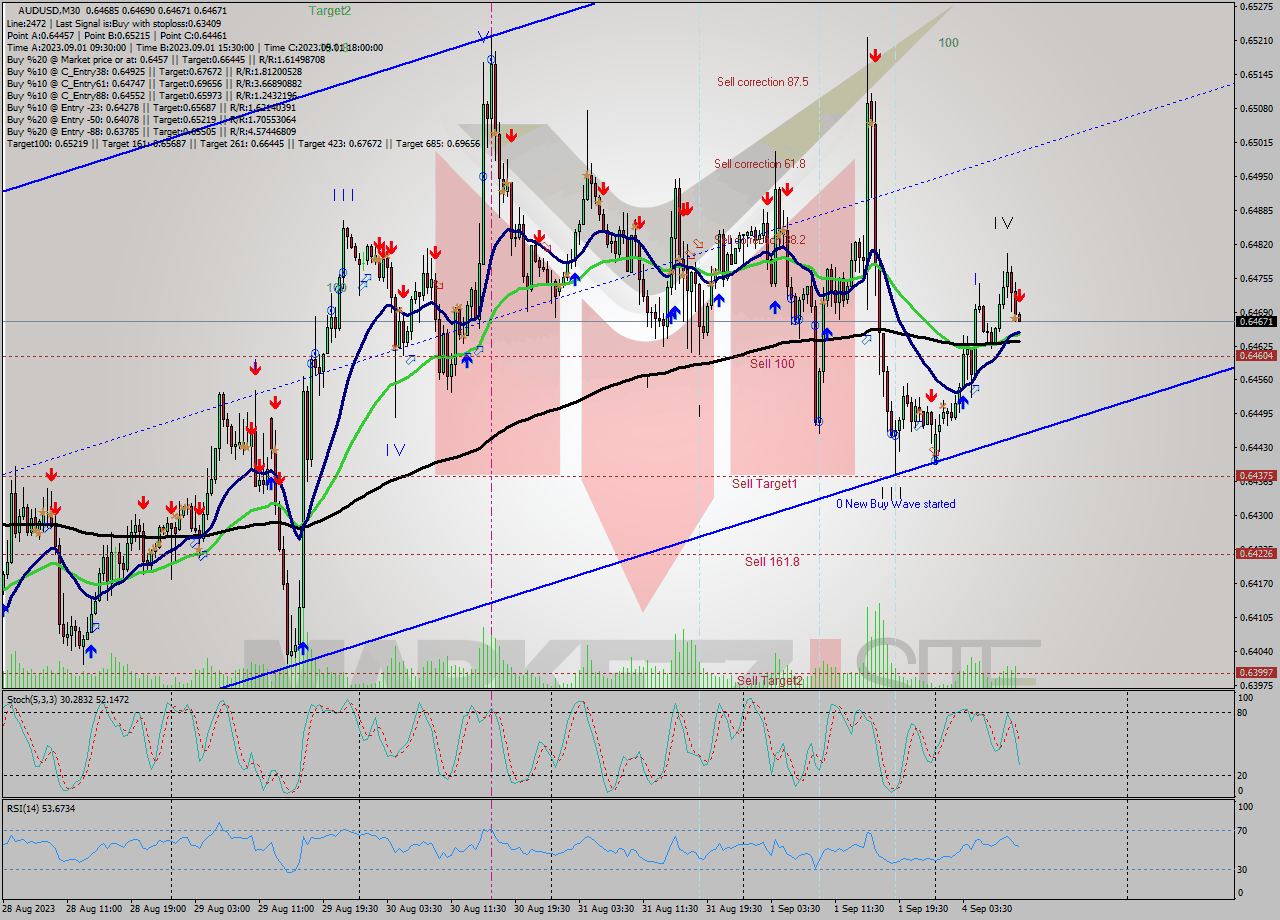
Task: Click the red 0.64604 price level tag
Action: pyautogui.click(x=1256, y=355)
